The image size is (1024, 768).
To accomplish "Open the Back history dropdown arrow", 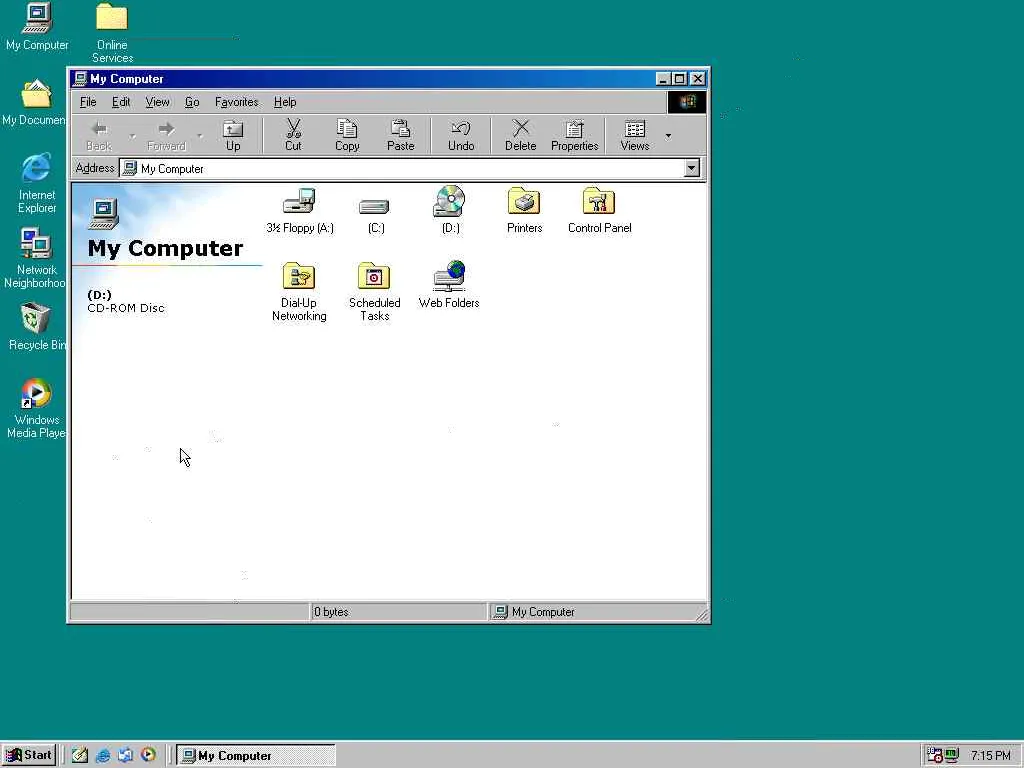I will tap(132, 136).
